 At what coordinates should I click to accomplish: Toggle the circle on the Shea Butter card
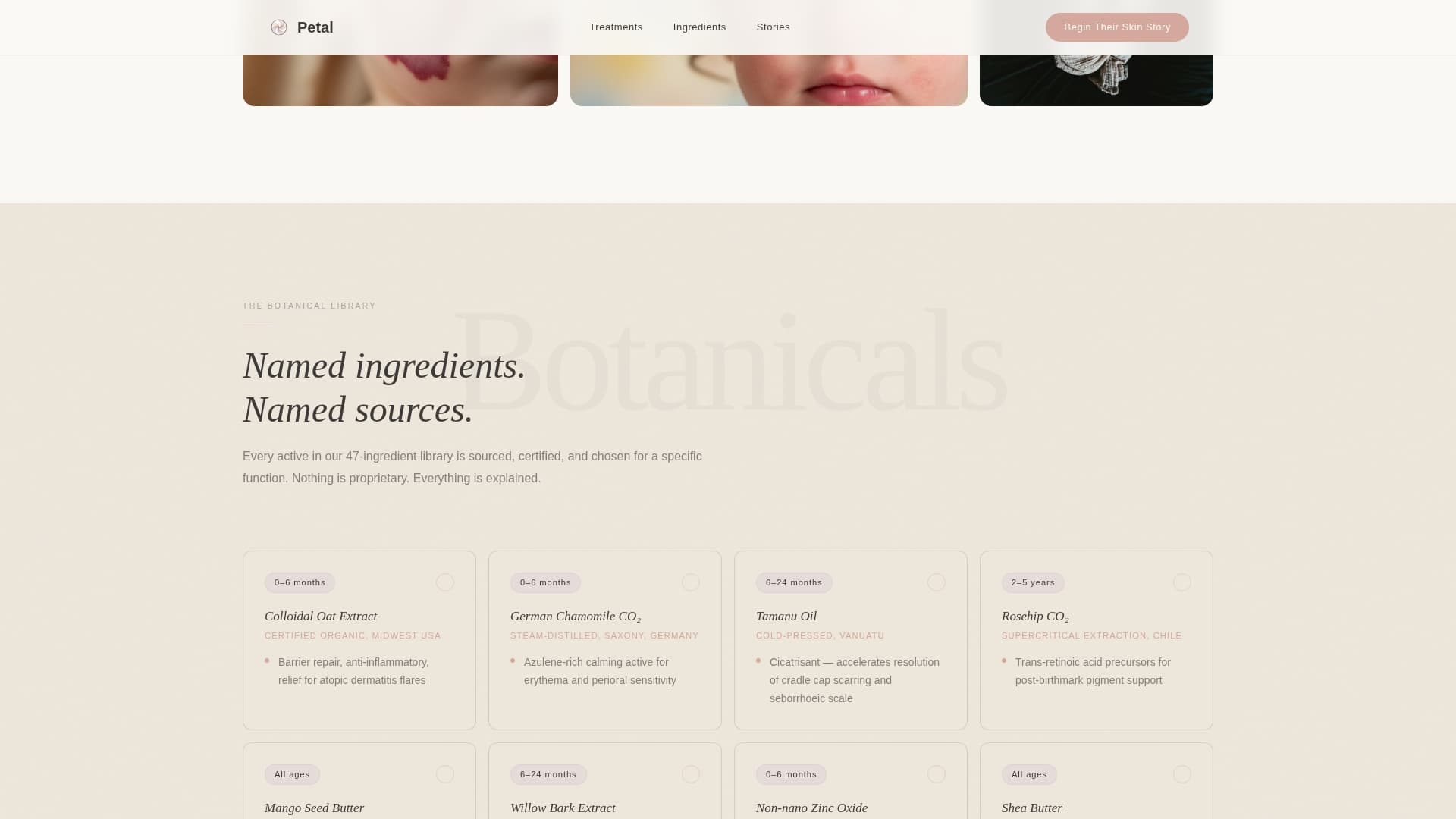(x=1182, y=774)
